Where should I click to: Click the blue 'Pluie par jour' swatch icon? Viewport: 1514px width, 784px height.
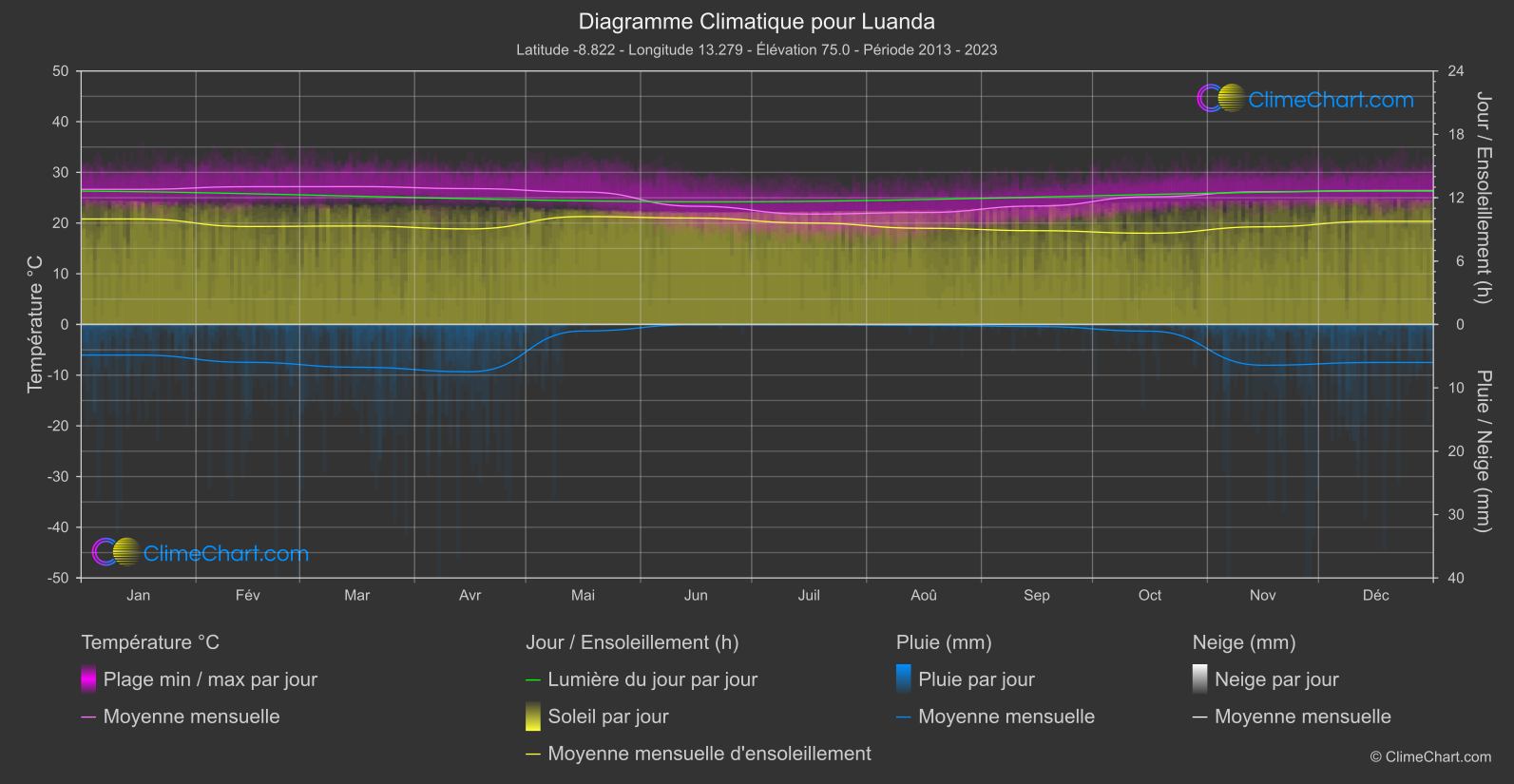[904, 679]
